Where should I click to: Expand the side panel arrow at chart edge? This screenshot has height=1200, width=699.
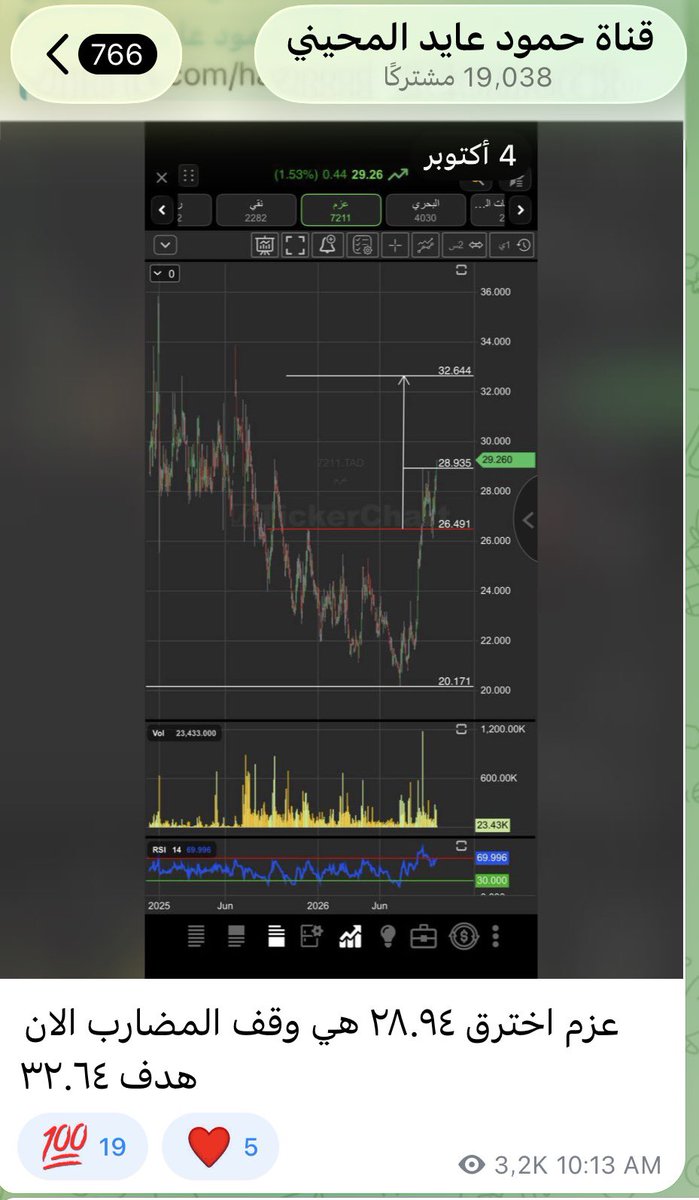click(x=527, y=520)
